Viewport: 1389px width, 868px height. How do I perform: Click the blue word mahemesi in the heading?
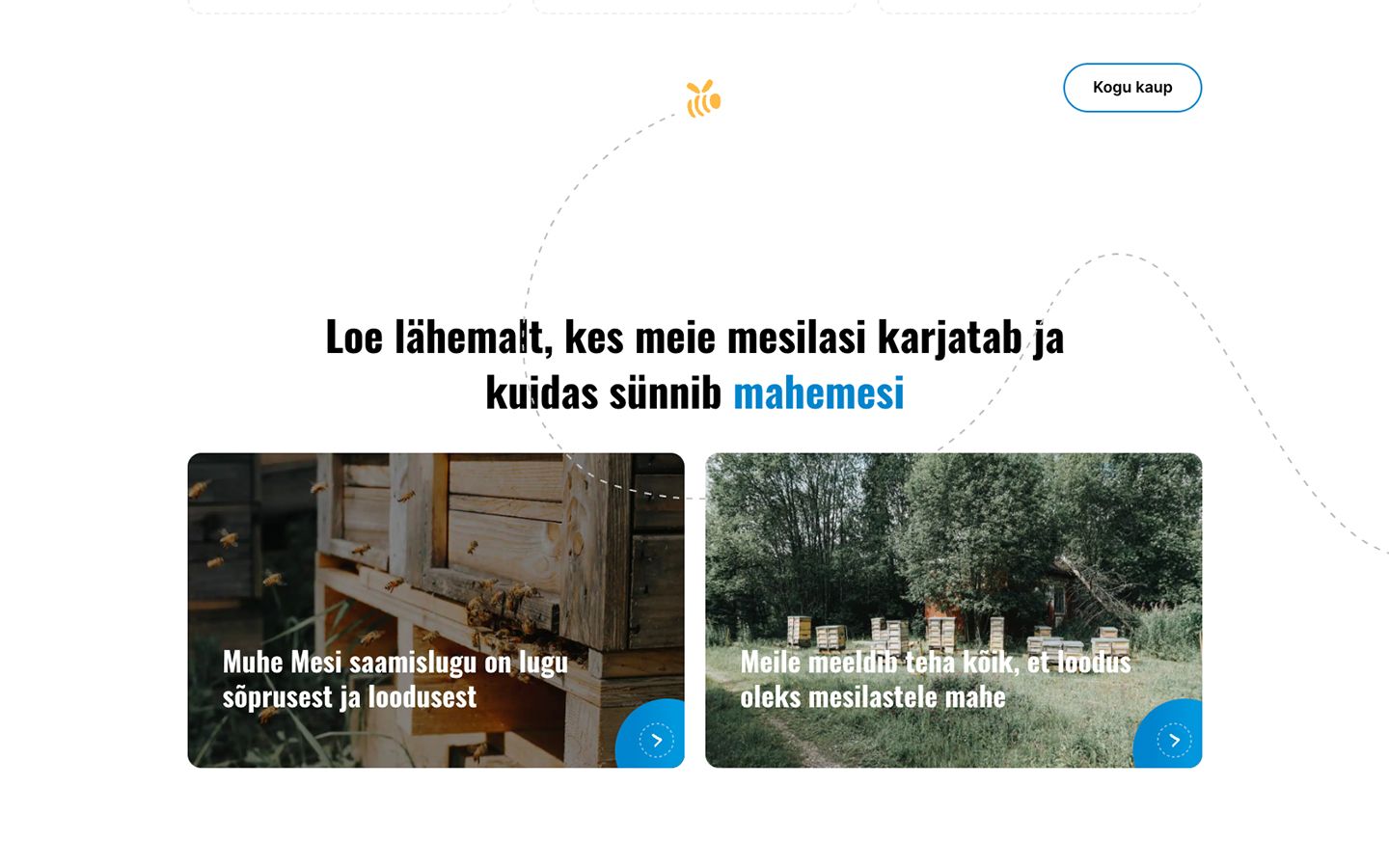[819, 393]
